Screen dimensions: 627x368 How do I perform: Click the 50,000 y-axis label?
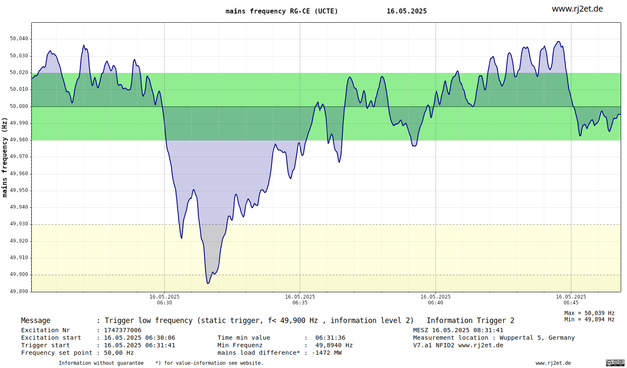(x=20, y=106)
